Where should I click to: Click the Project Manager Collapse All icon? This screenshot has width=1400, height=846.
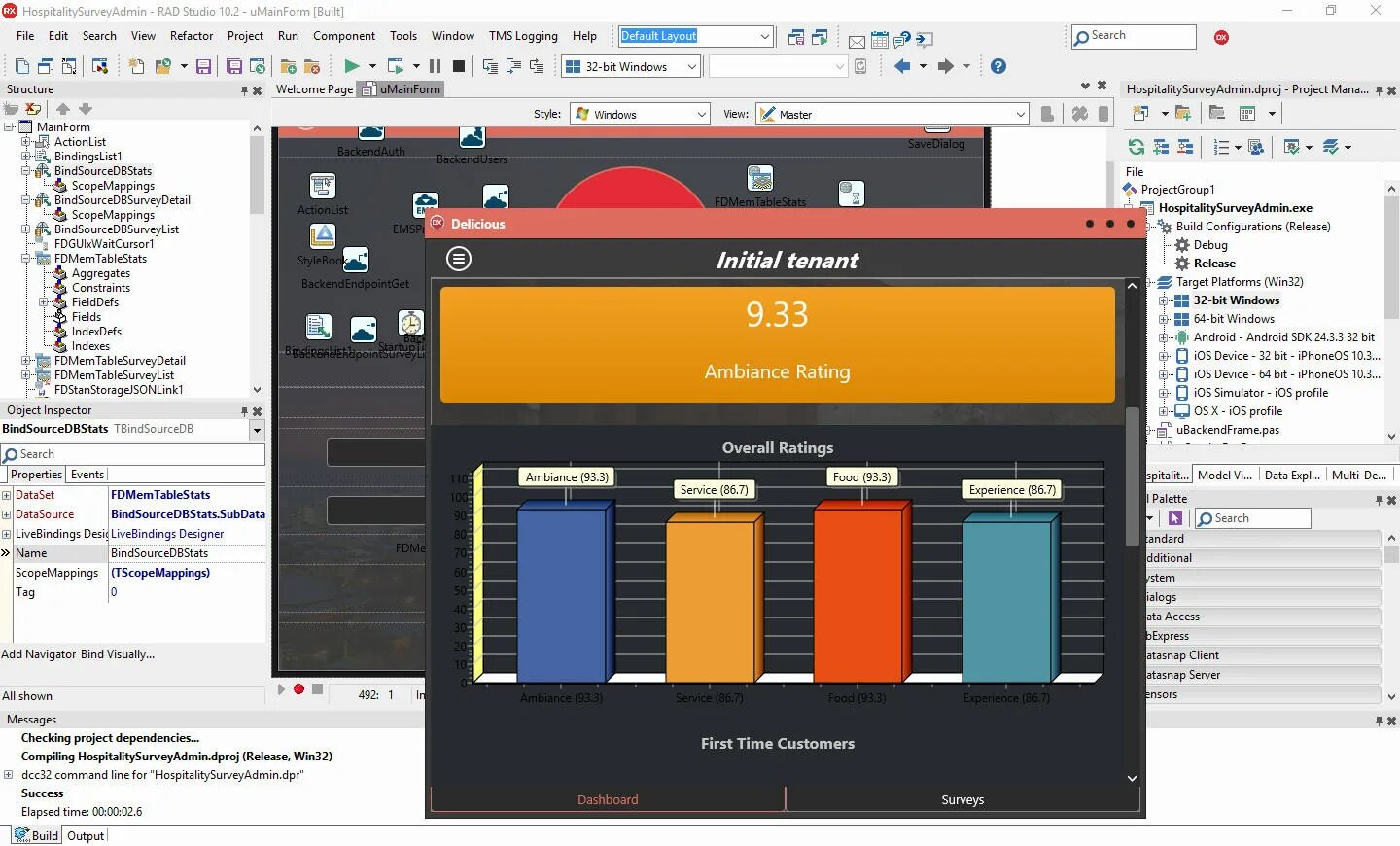click(x=1185, y=147)
